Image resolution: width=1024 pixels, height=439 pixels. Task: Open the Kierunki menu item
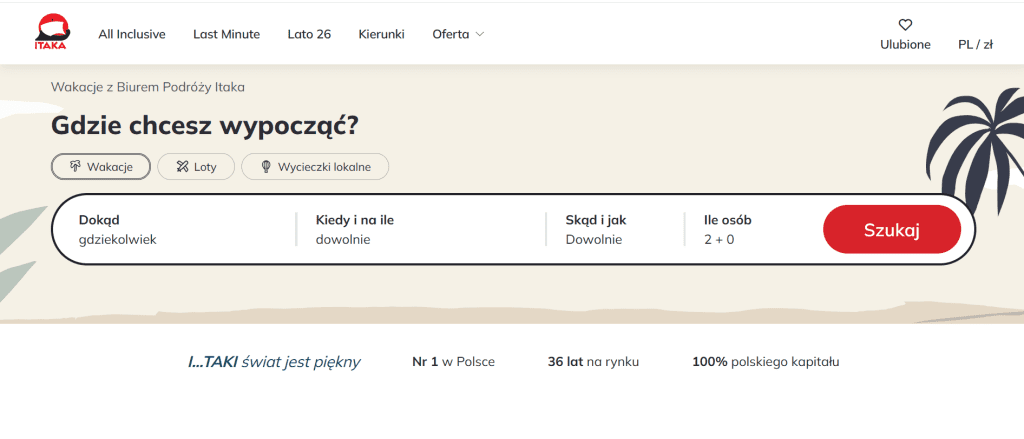381,34
